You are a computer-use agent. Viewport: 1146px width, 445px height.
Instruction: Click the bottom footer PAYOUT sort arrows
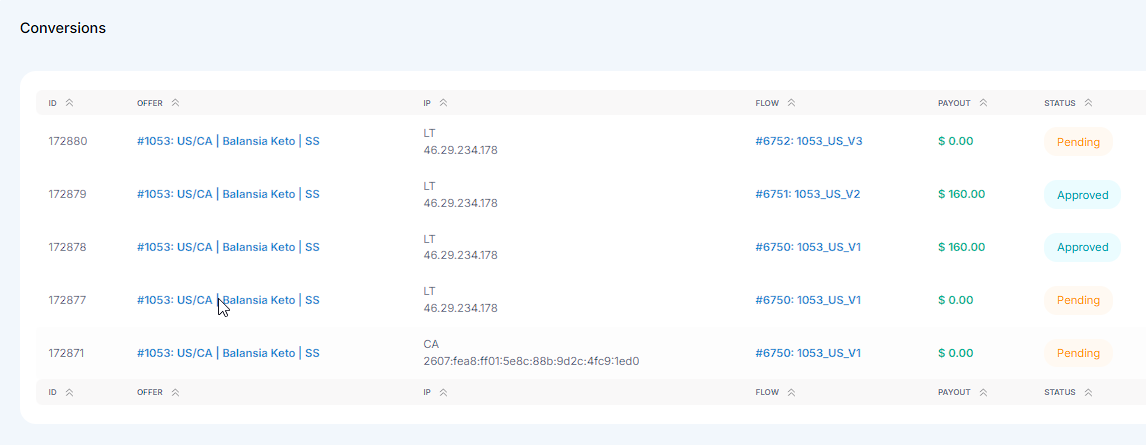(x=983, y=392)
